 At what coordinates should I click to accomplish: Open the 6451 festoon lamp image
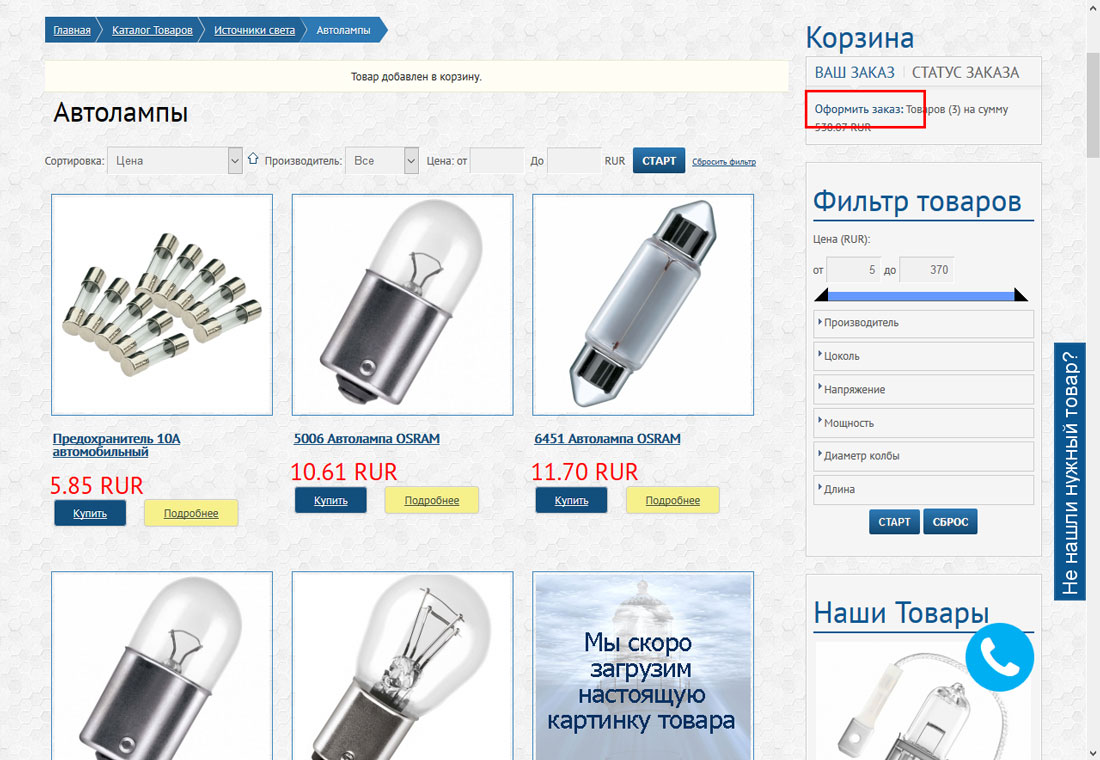click(x=643, y=305)
